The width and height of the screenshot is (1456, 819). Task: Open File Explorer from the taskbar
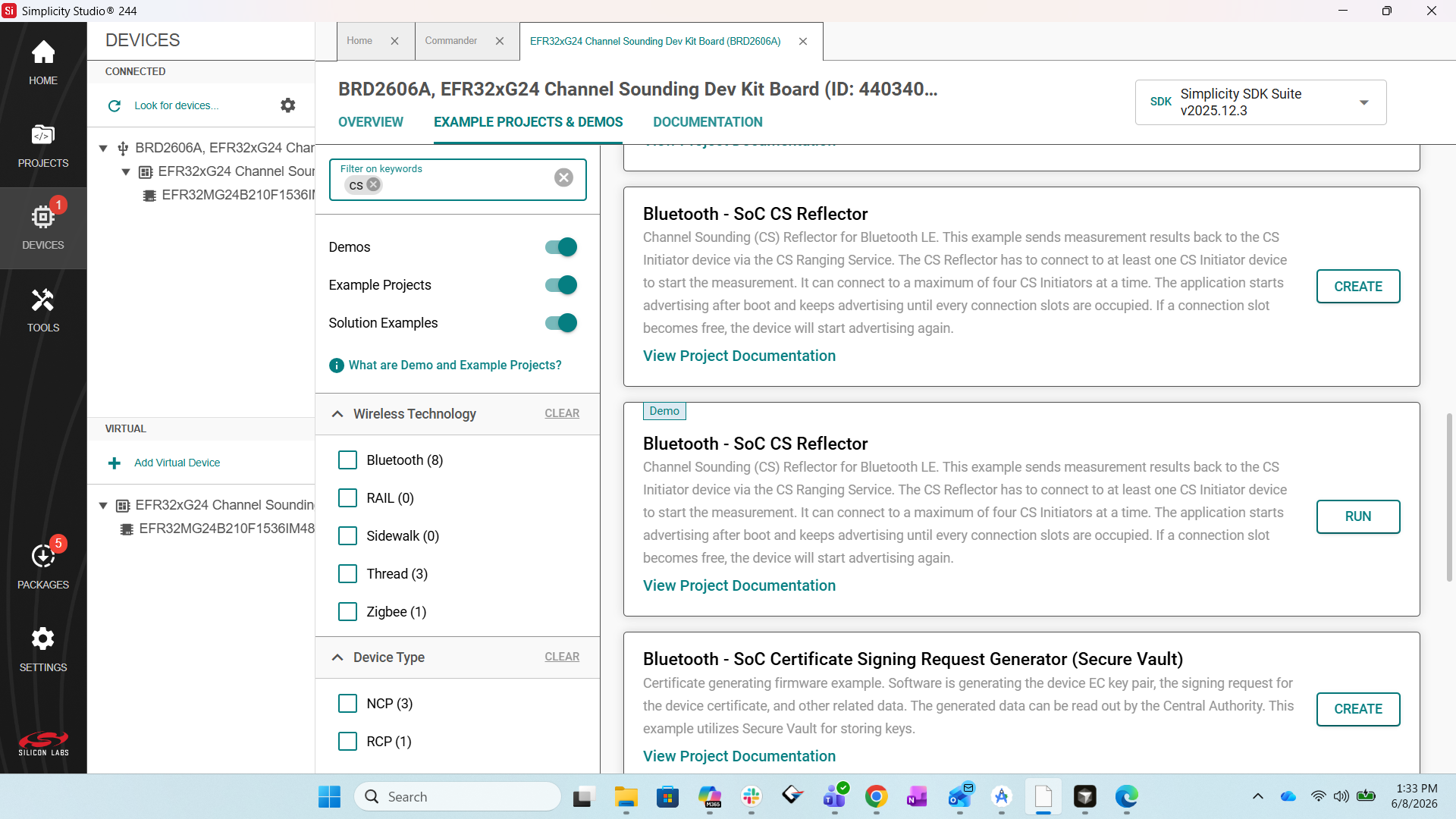click(x=626, y=796)
